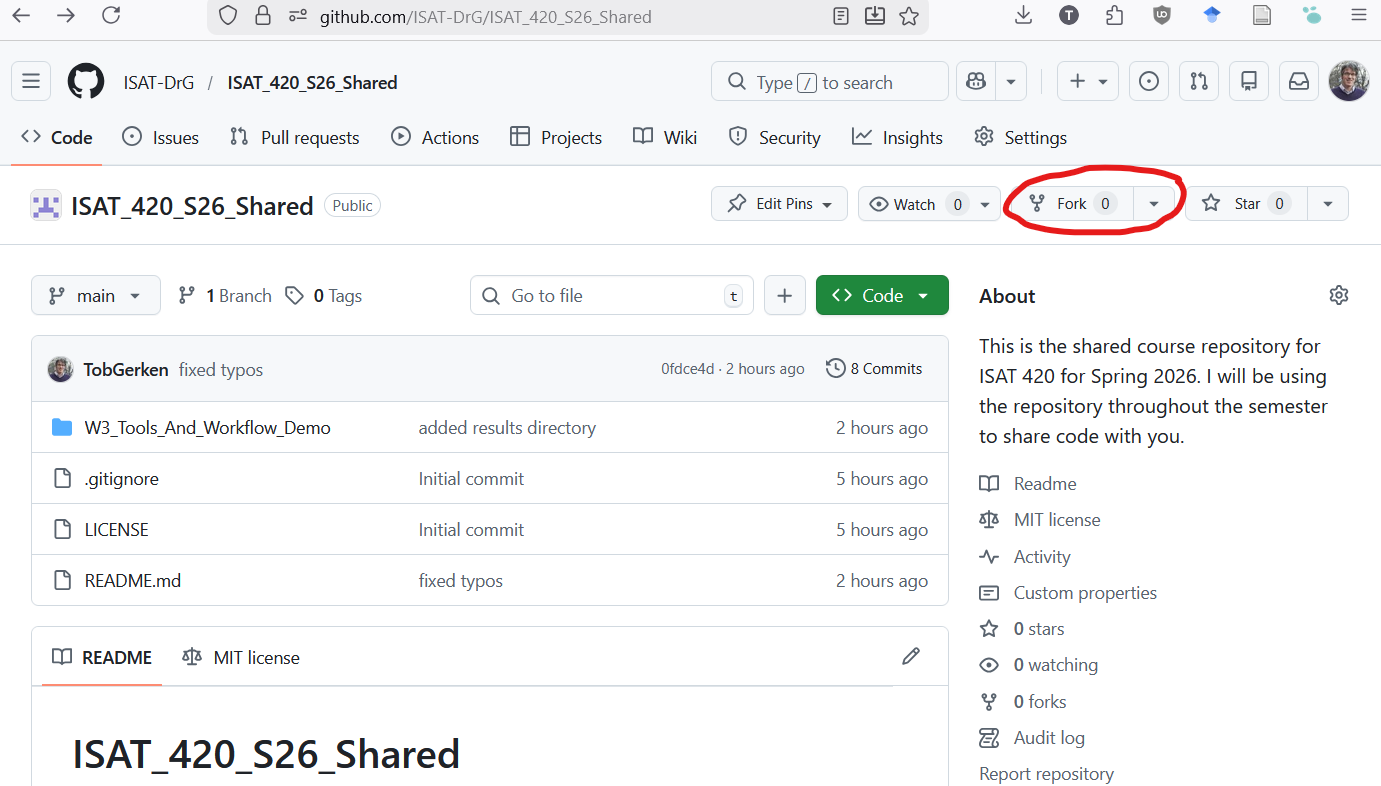Click the About settings gear icon
1381x786 pixels.
[1338, 295]
